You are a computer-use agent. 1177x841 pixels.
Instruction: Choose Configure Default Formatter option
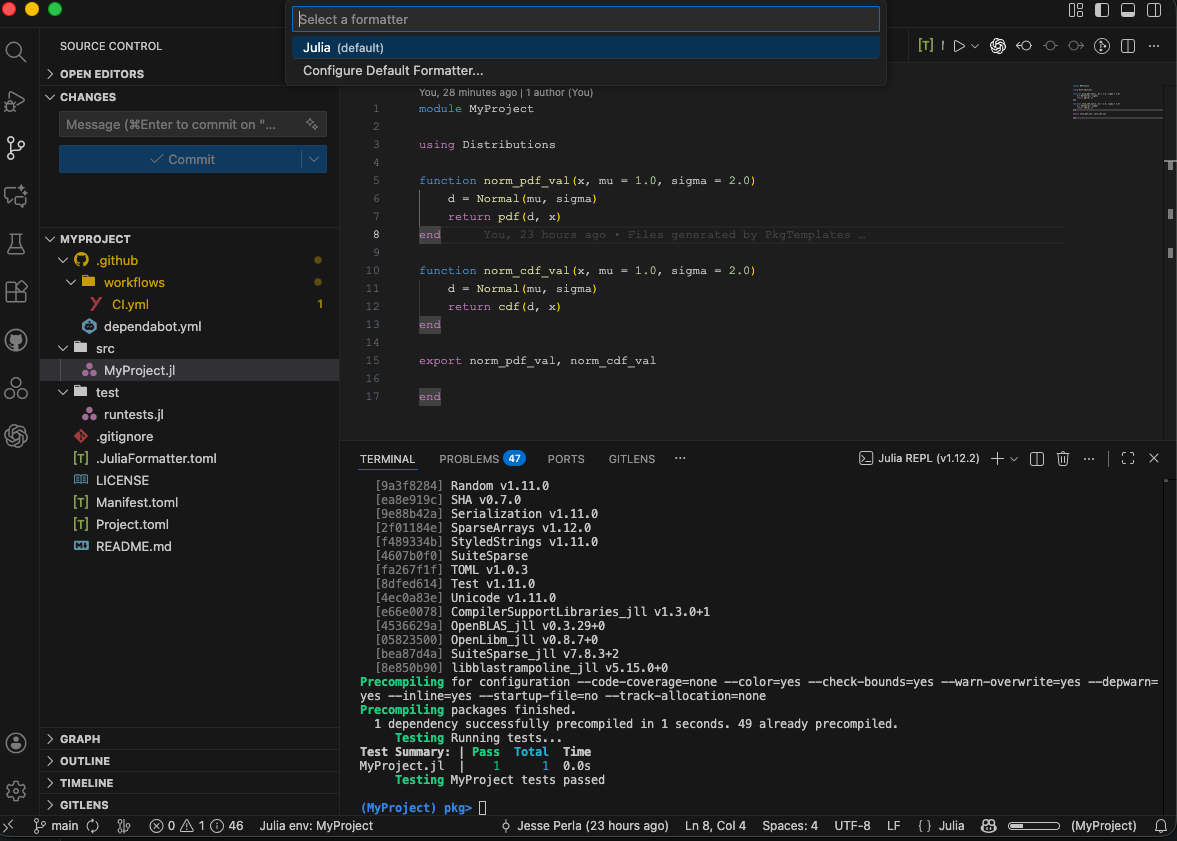click(393, 70)
